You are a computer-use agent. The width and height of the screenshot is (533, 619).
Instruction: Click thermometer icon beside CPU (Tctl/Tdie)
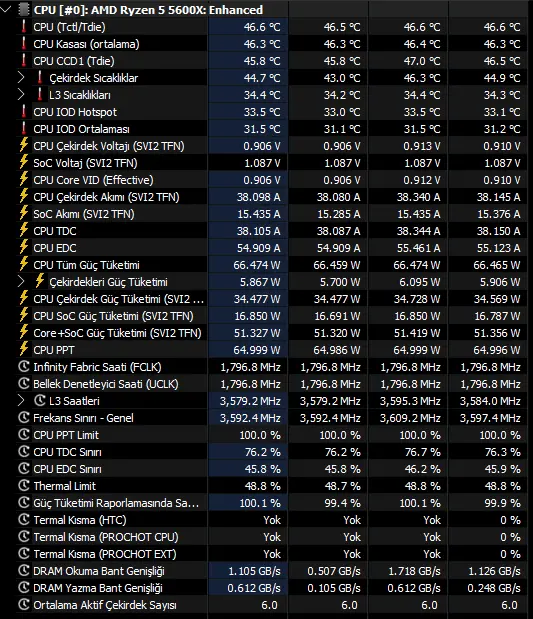coord(24,26)
